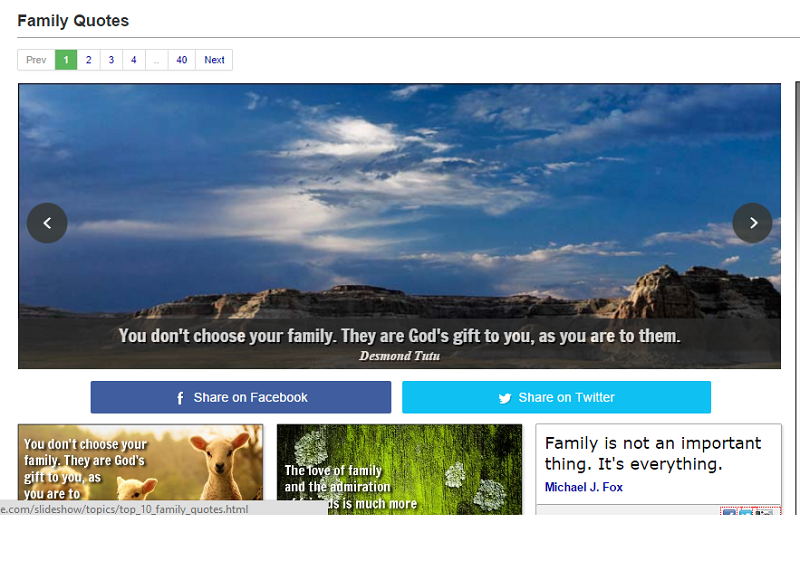The width and height of the screenshot is (800, 580).
Task: Open the Michael J. Fox author link
Action: pyautogui.click(x=583, y=487)
